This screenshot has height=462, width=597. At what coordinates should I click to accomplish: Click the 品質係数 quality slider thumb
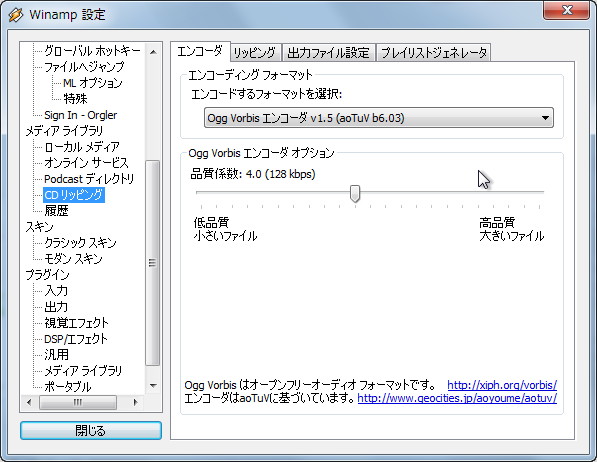355,193
